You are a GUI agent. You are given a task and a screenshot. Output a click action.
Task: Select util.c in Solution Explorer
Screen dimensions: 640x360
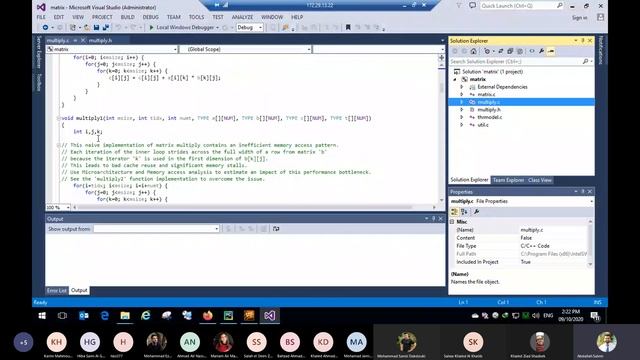tap(483, 125)
